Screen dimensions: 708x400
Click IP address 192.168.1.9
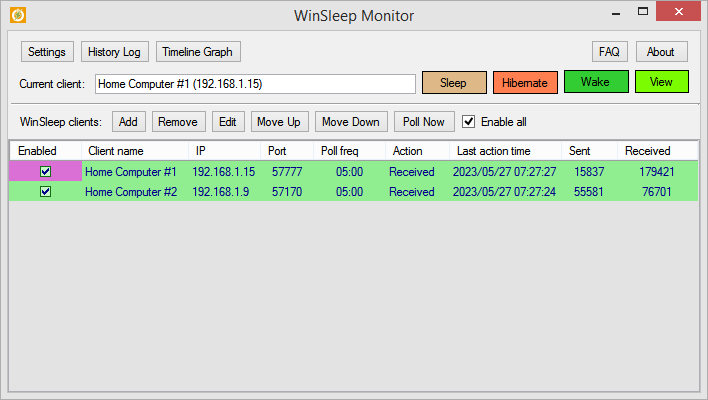click(221, 192)
